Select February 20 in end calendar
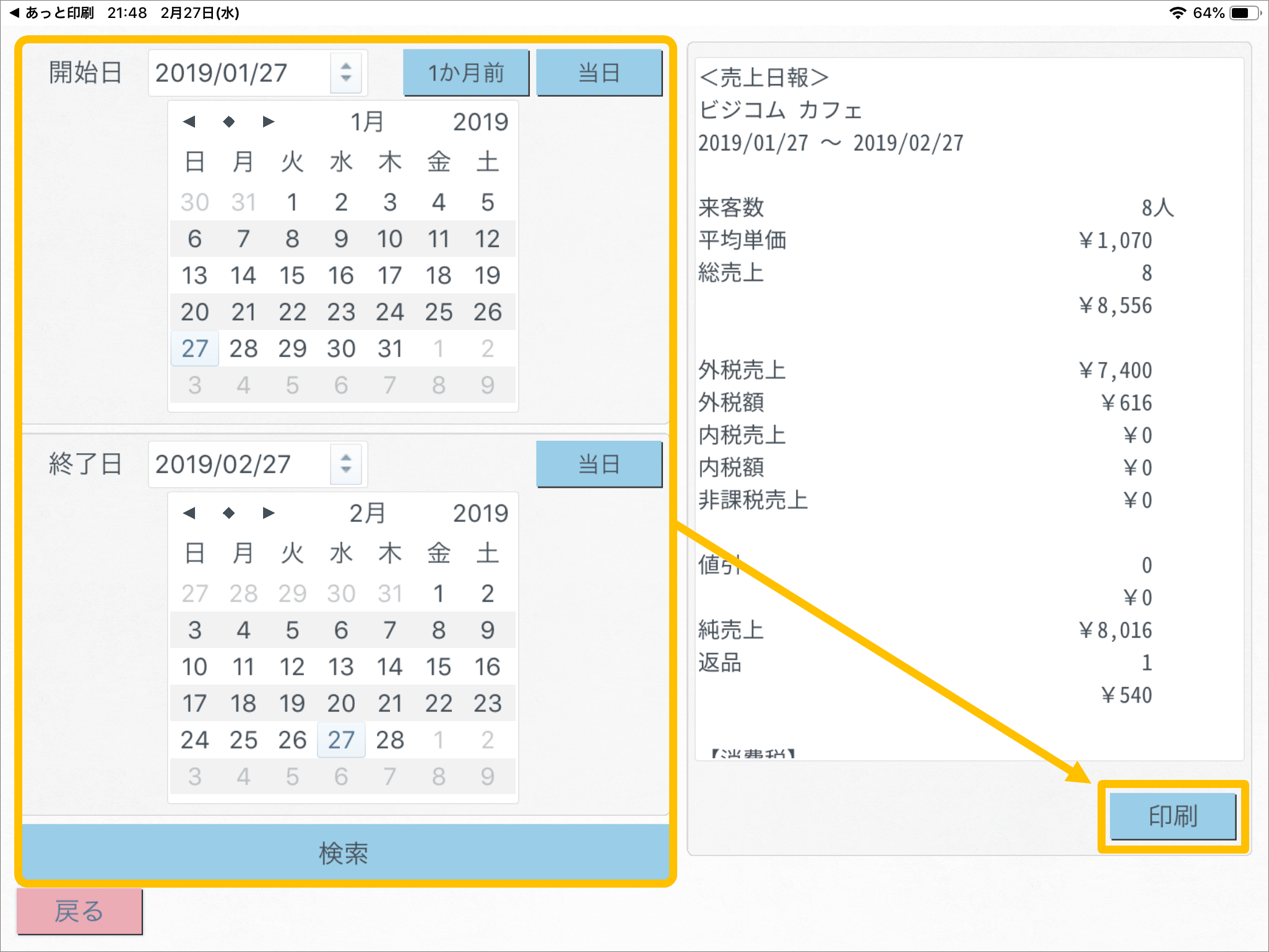This screenshot has width=1269, height=952. [341, 703]
